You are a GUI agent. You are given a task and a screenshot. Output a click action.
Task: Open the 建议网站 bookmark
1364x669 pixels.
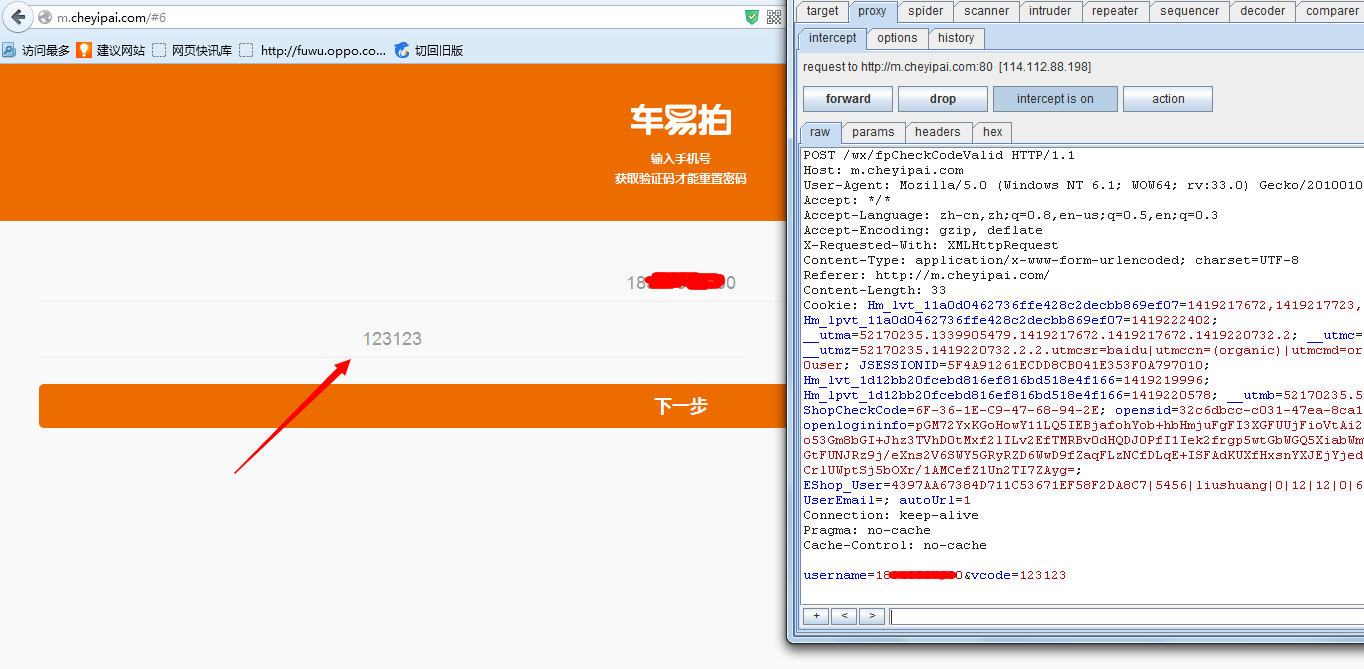[111, 50]
